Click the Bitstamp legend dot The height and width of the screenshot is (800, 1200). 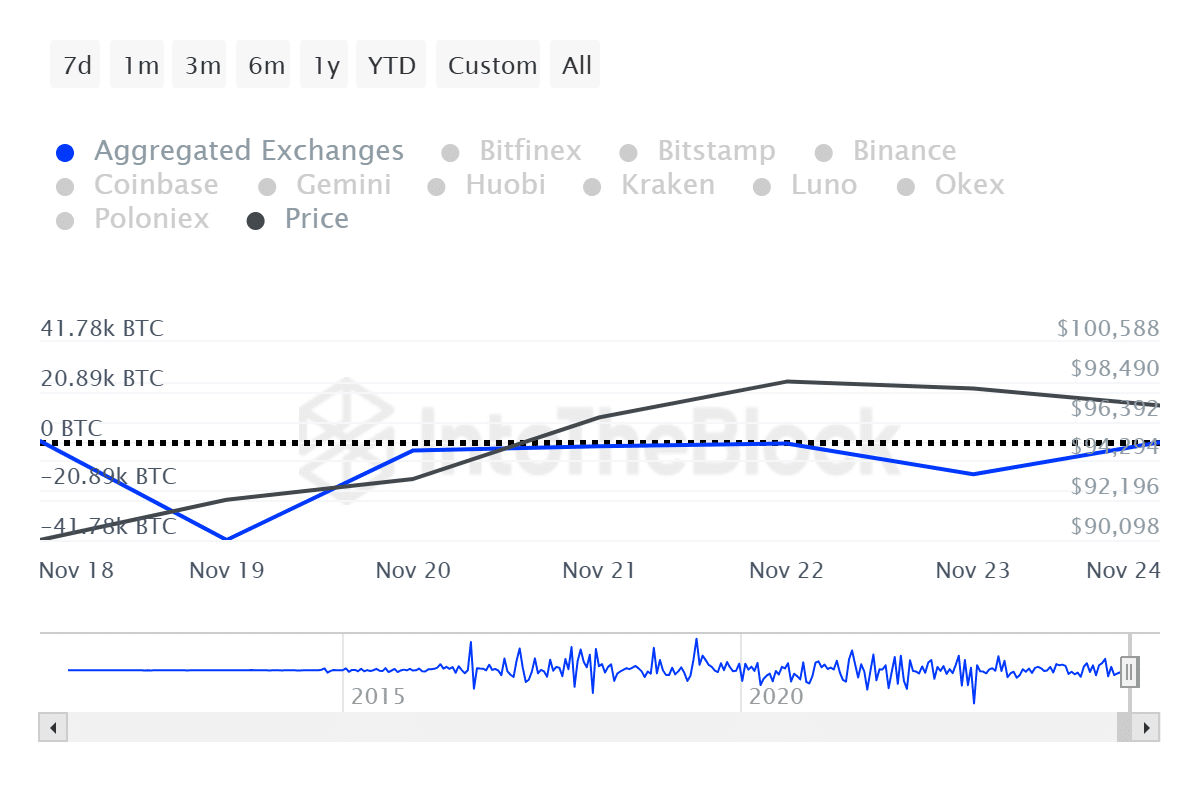pos(628,151)
